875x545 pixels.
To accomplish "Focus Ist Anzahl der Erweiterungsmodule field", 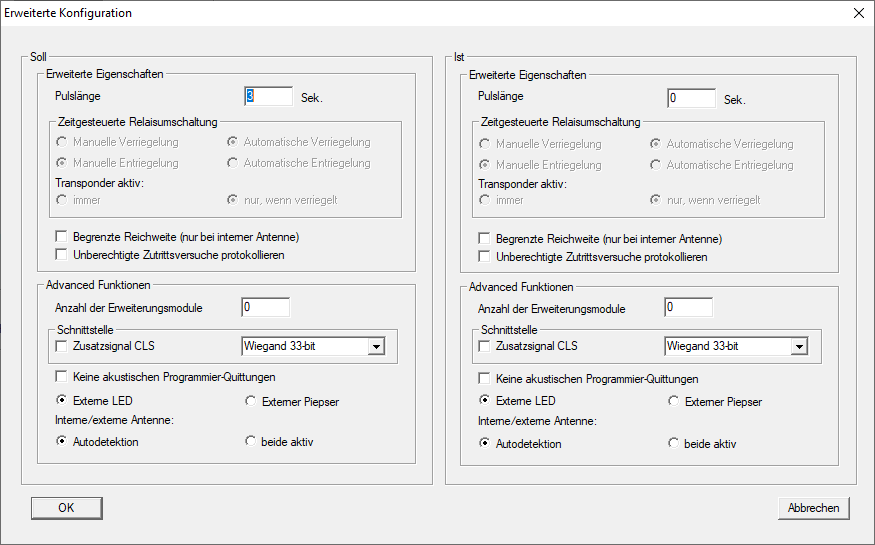I will coord(688,307).
